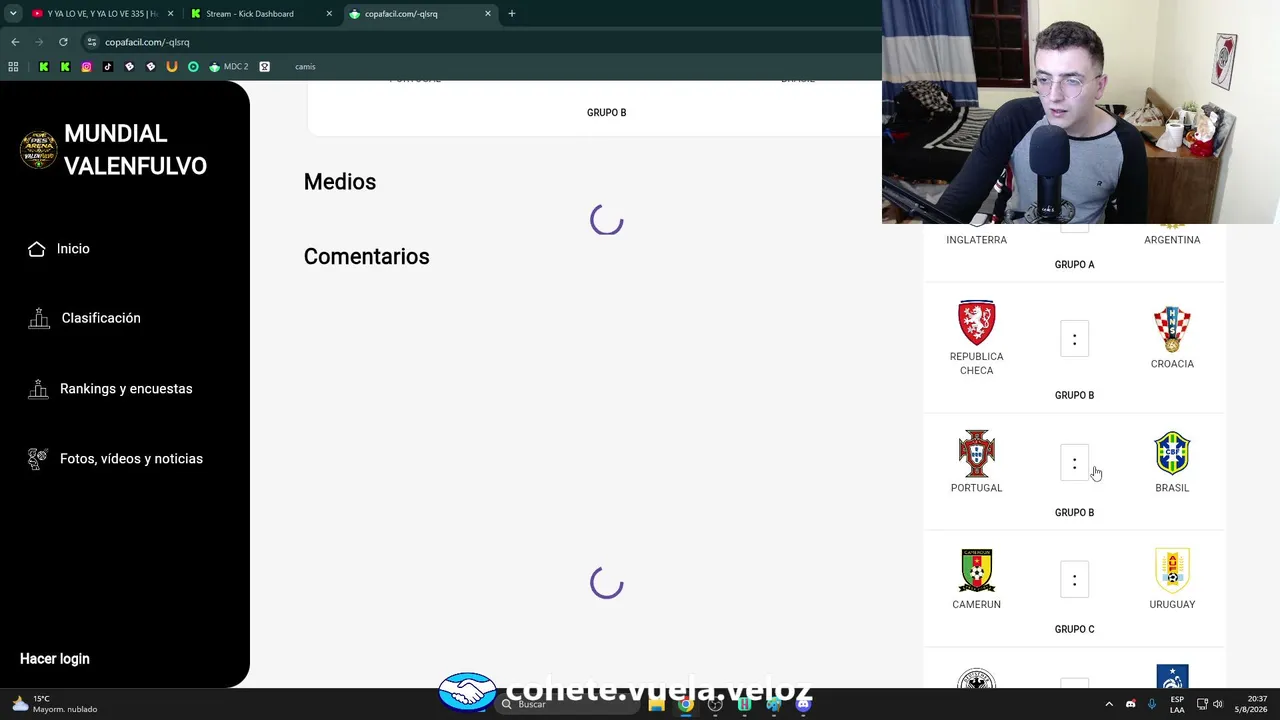Go to Inicio in the sidebar

[73, 249]
